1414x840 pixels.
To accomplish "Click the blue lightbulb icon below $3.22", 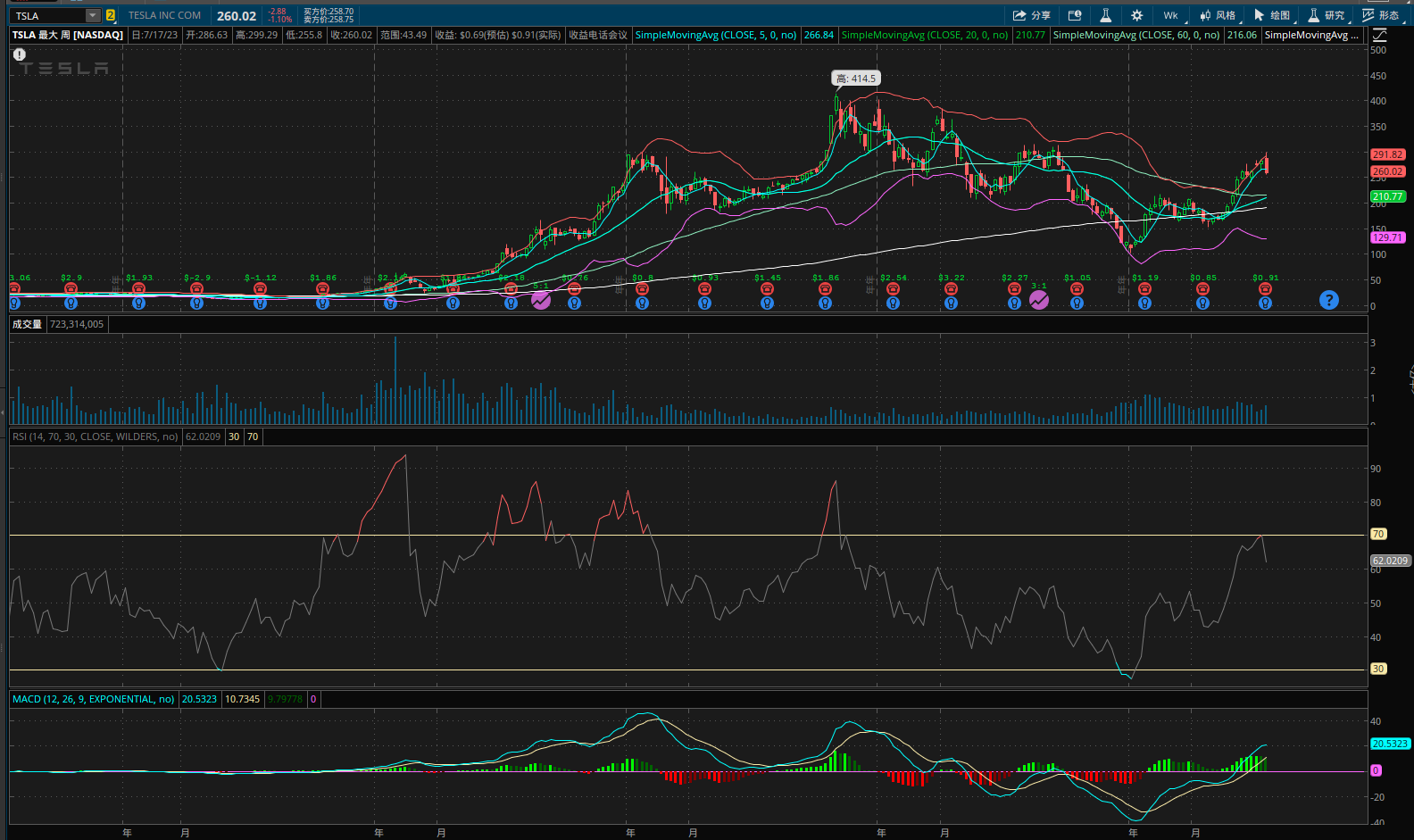I will [951, 304].
